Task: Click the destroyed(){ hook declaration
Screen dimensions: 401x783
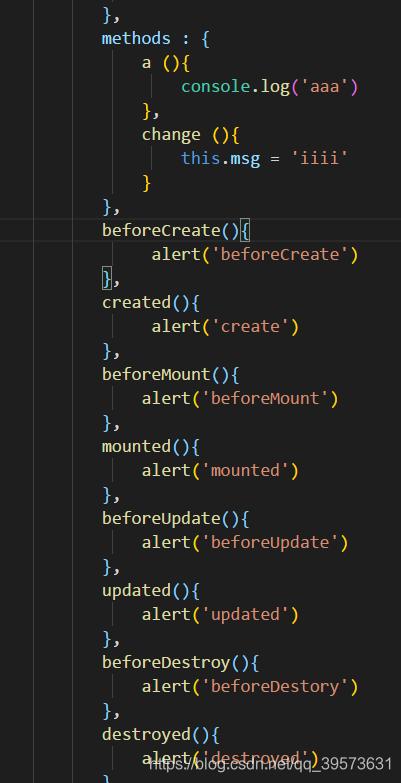Action: (x=161, y=735)
